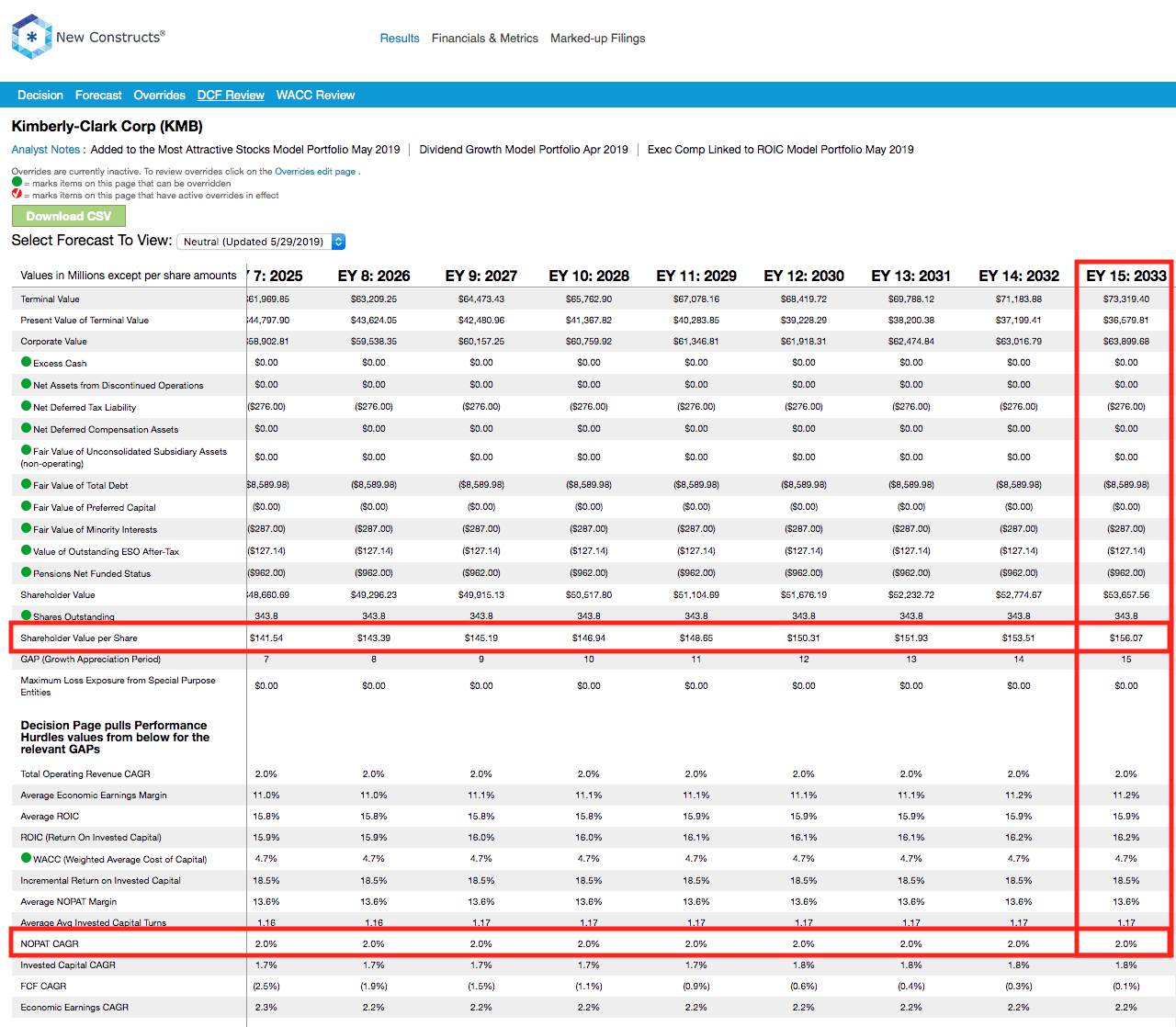
Task: Click green dot beside Net Assets from Discontinued Operations
Action: pyautogui.click(x=27, y=384)
